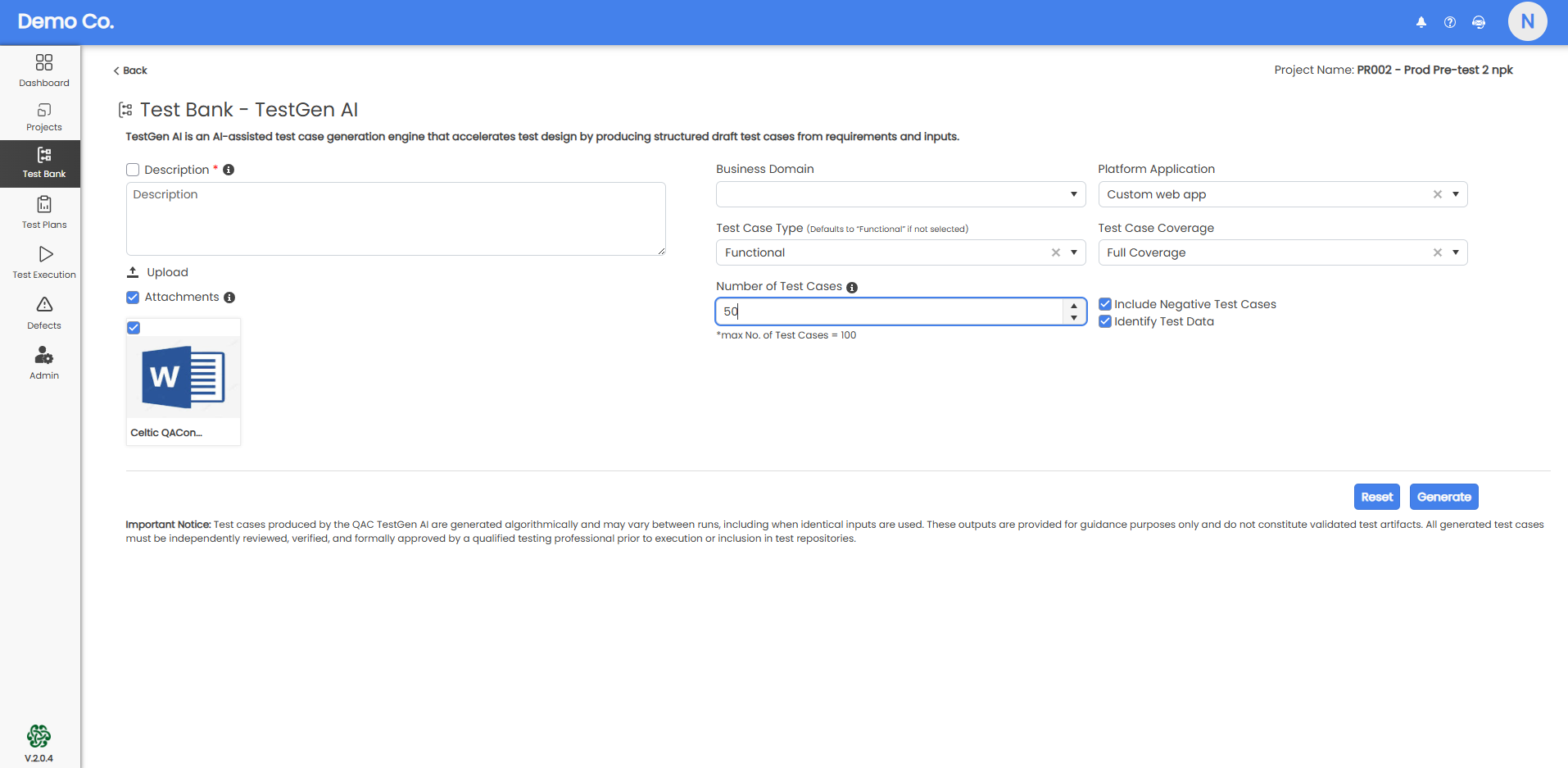Image resolution: width=1568 pixels, height=768 pixels.
Task: Uncheck the Attachments checkbox
Action: click(133, 298)
